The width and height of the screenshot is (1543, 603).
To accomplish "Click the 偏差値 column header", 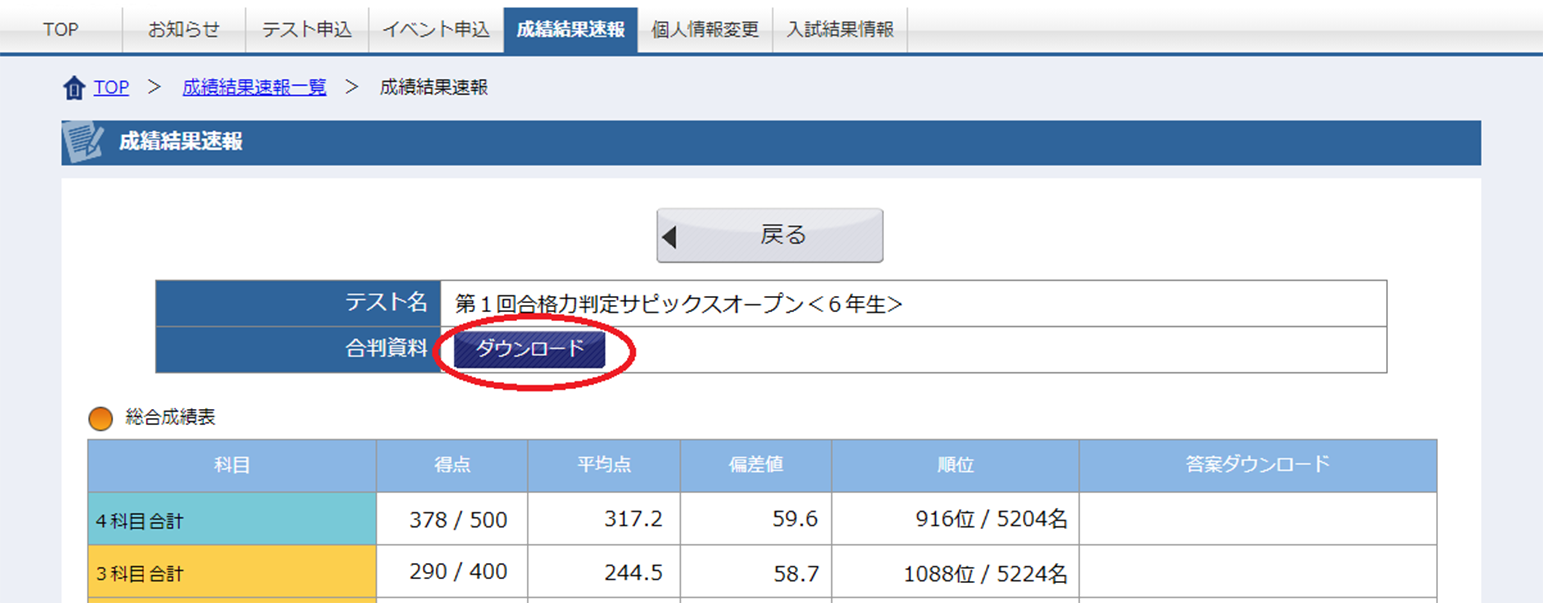I will click(x=756, y=465).
